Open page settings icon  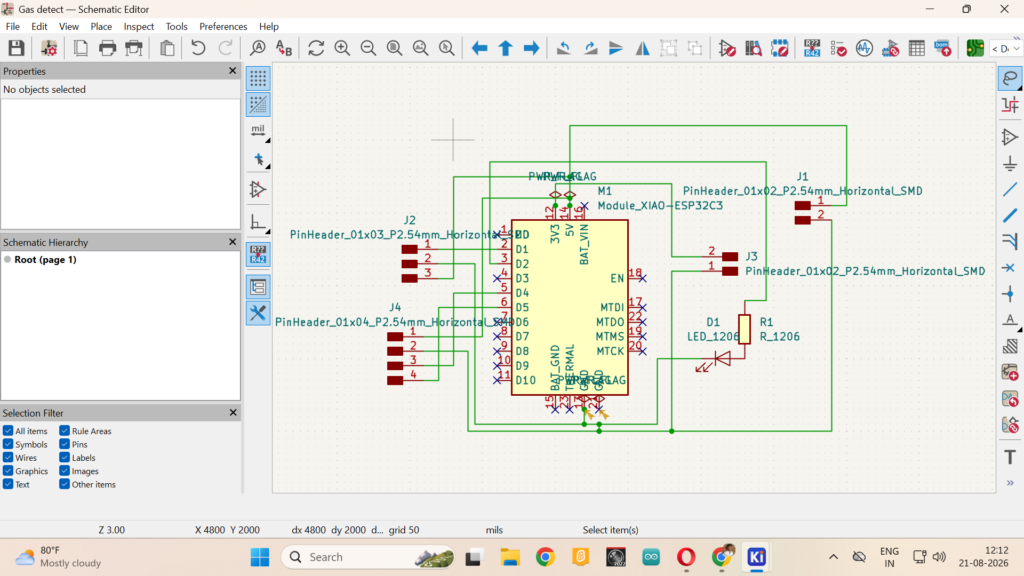[80, 48]
